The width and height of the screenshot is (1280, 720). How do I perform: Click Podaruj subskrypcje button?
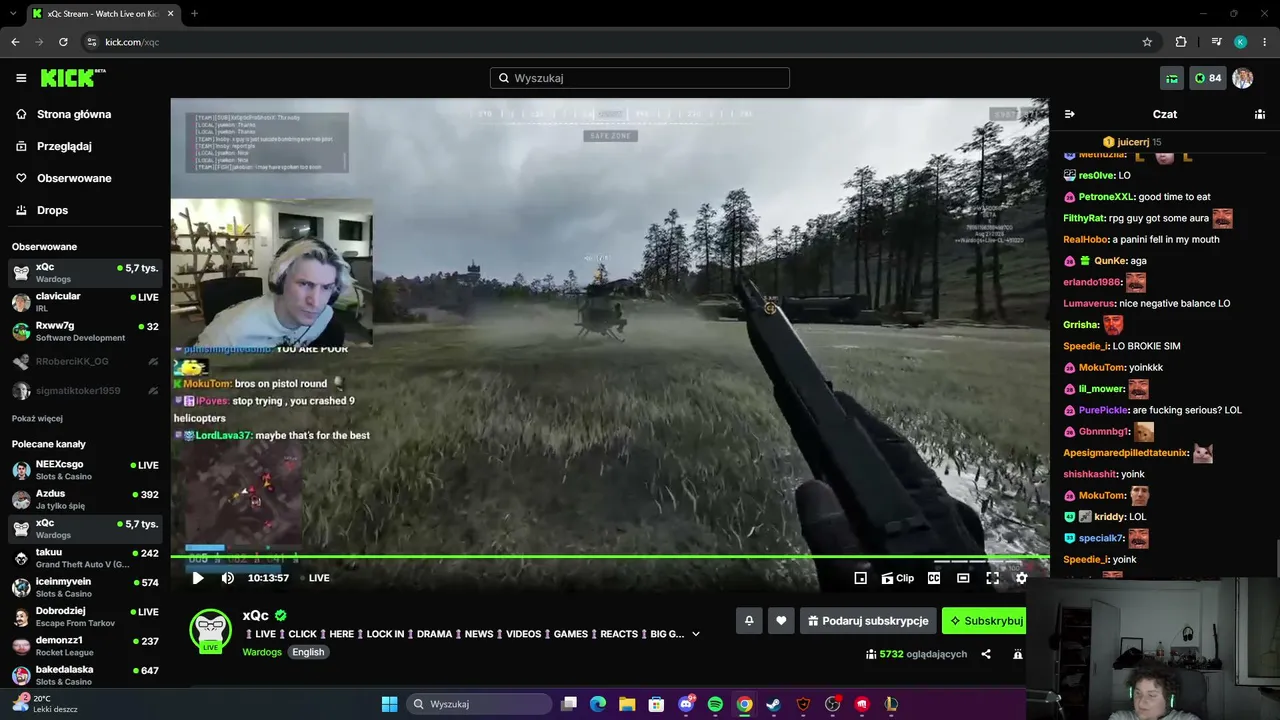tap(869, 621)
